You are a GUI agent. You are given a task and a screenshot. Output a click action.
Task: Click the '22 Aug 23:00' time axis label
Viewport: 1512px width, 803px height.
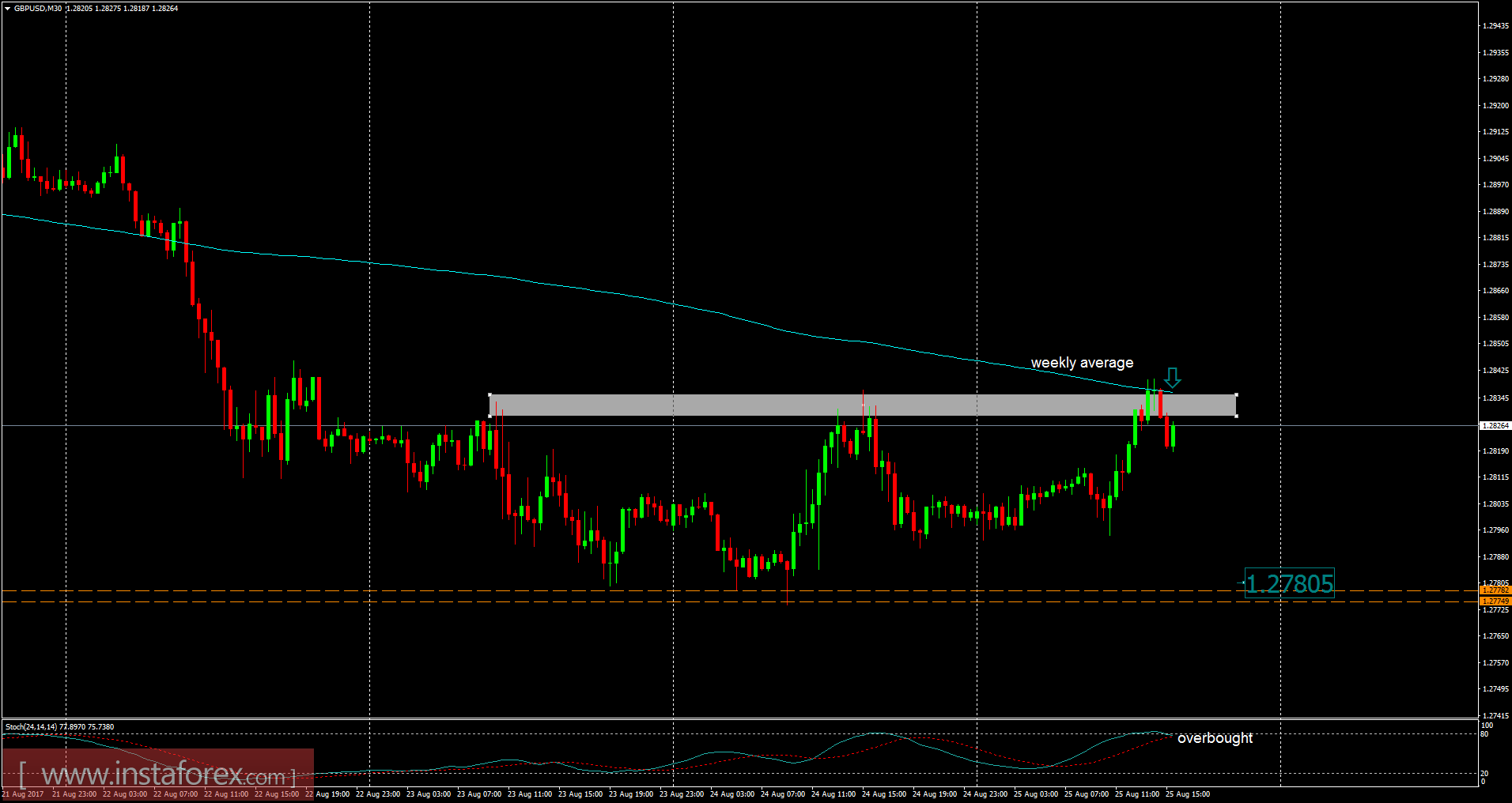378,794
